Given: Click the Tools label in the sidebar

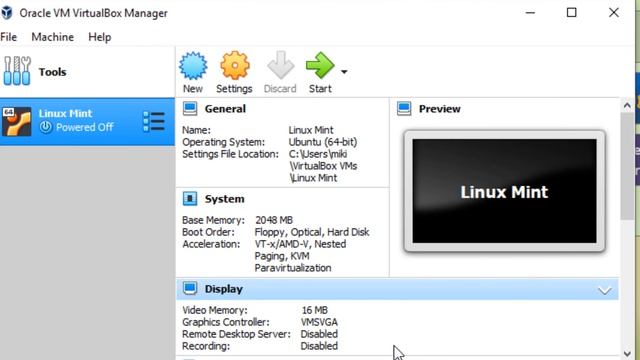Looking at the screenshot, I should (52, 72).
